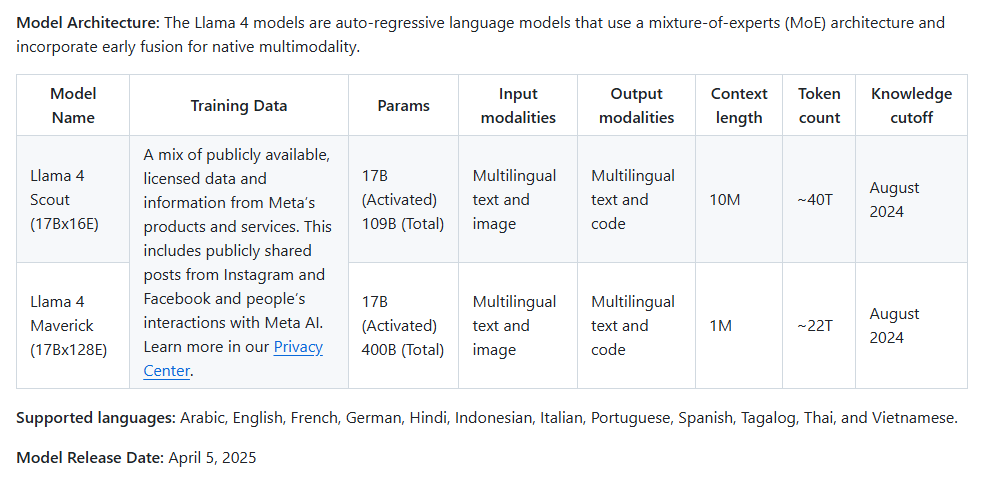
Task: Click the "Output modalities" header cell
Action: [x=636, y=105]
